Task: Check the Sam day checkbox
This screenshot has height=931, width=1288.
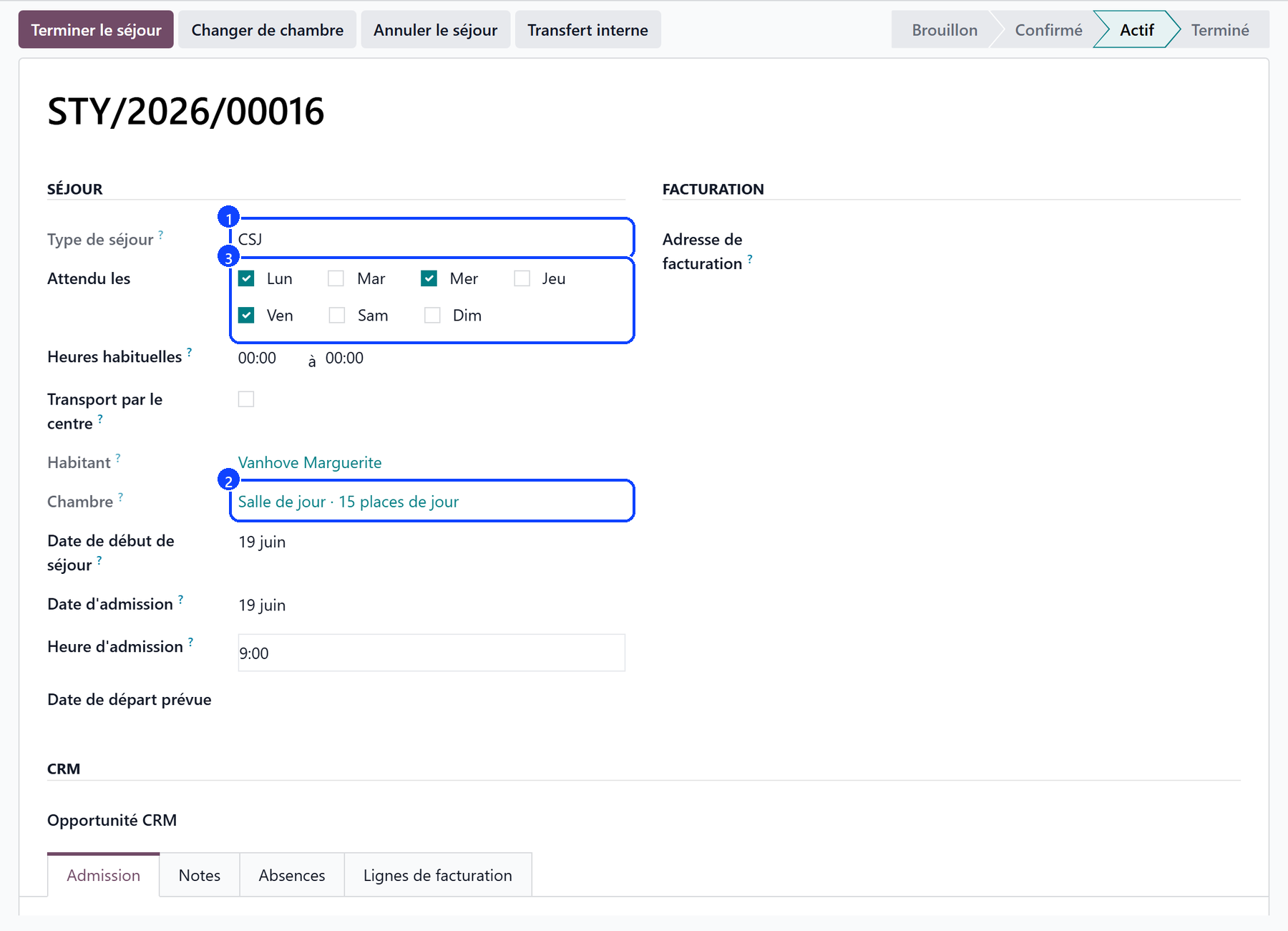Action: (336, 315)
